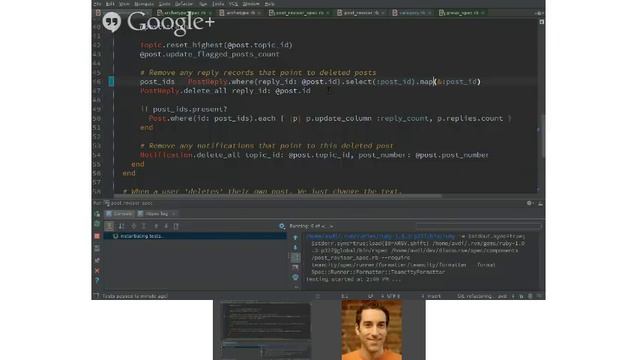Screen dimensions: 640x360
Task: Click the tool windows icon in status bar corner
Action: pos(96,296)
